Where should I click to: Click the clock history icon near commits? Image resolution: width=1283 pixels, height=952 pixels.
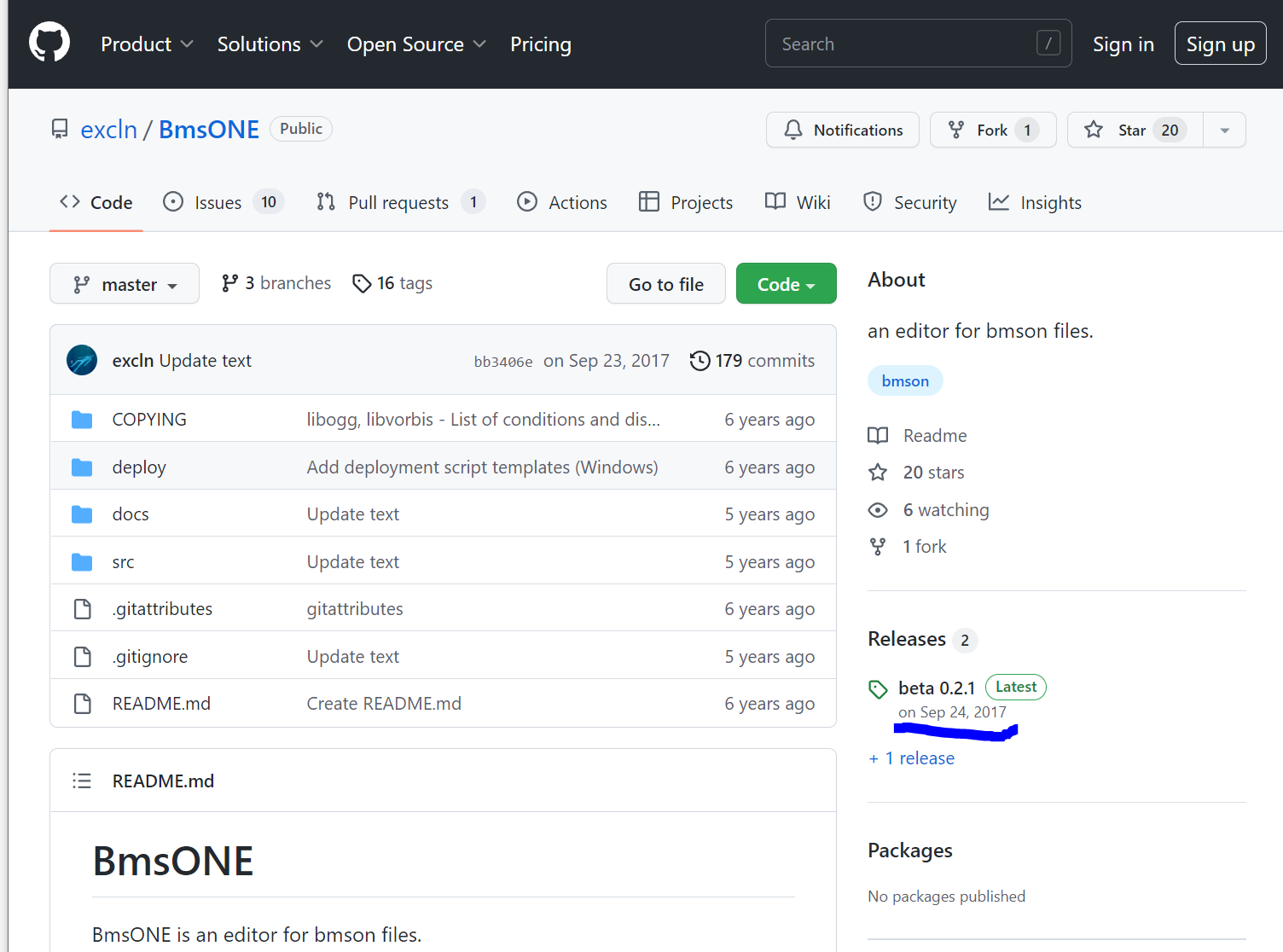[700, 361]
